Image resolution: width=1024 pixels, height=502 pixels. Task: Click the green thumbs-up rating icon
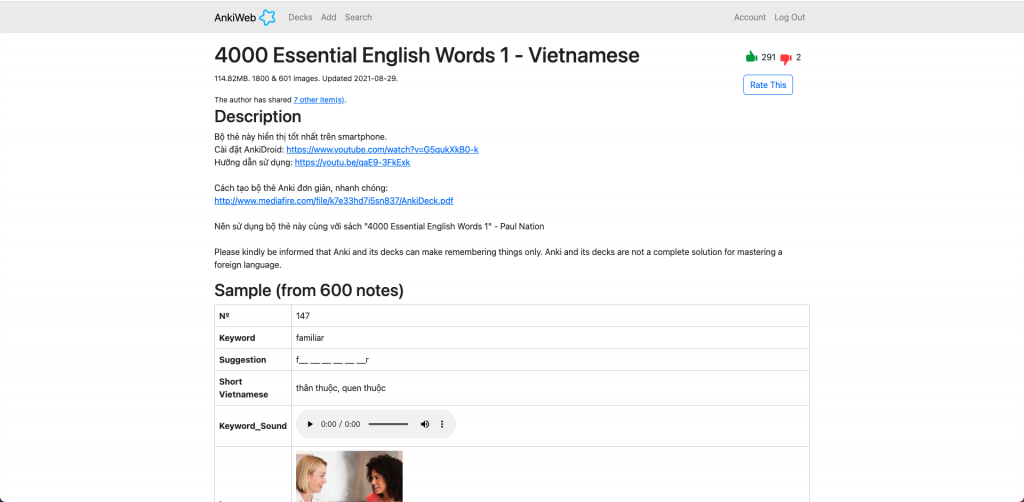[751, 57]
